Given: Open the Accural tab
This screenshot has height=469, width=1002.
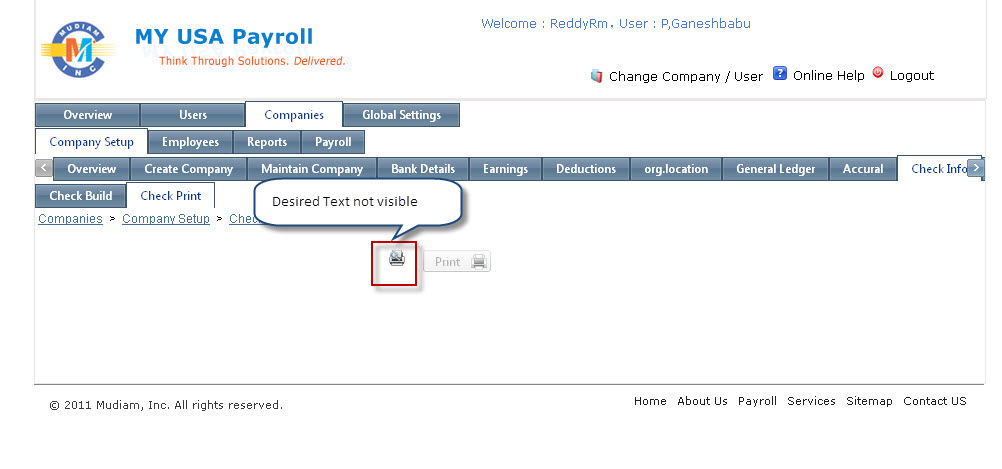Looking at the screenshot, I should coord(863,169).
